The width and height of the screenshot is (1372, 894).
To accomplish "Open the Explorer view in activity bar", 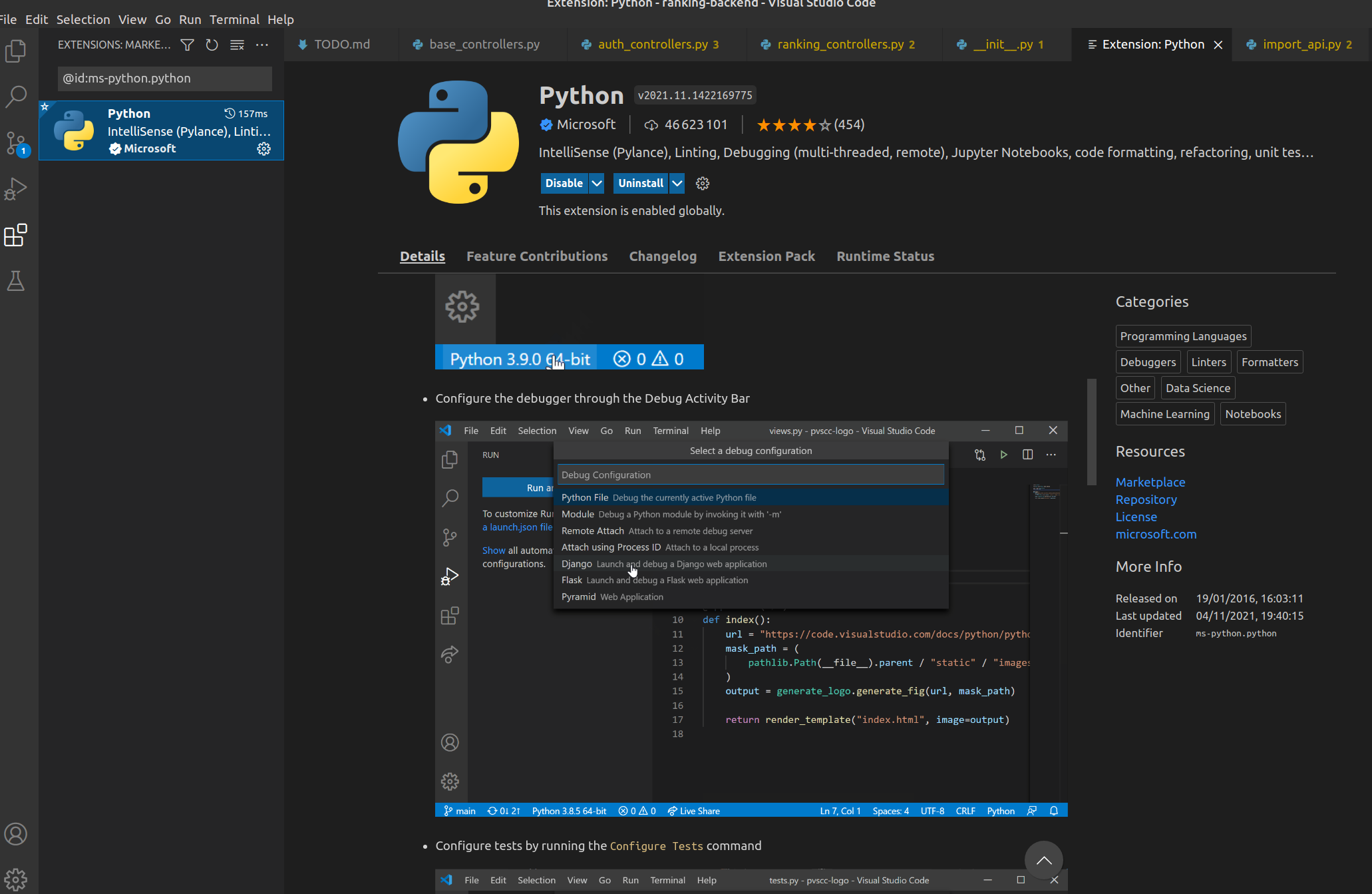I will [15, 51].
